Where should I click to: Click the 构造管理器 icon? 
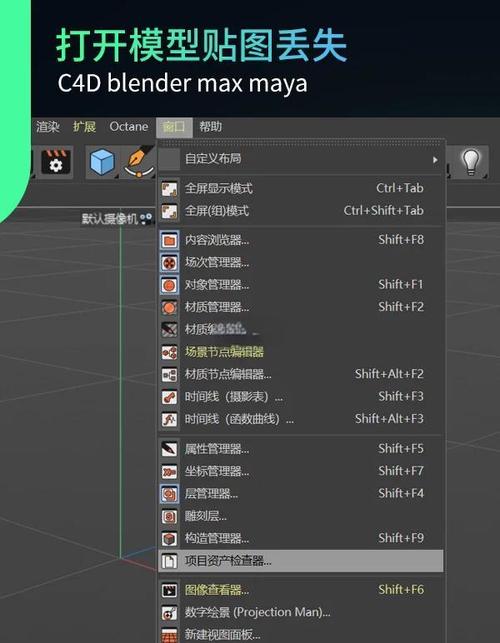[169, 538]
